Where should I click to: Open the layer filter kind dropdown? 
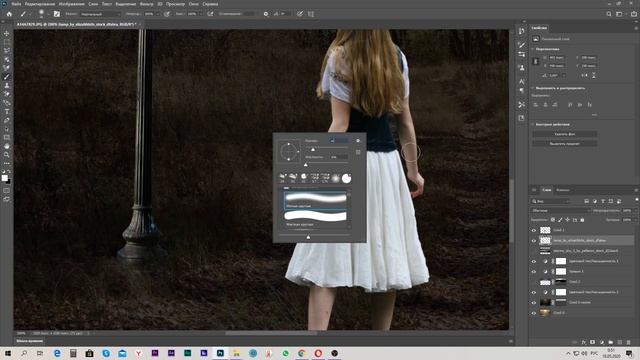coord(551,201)
